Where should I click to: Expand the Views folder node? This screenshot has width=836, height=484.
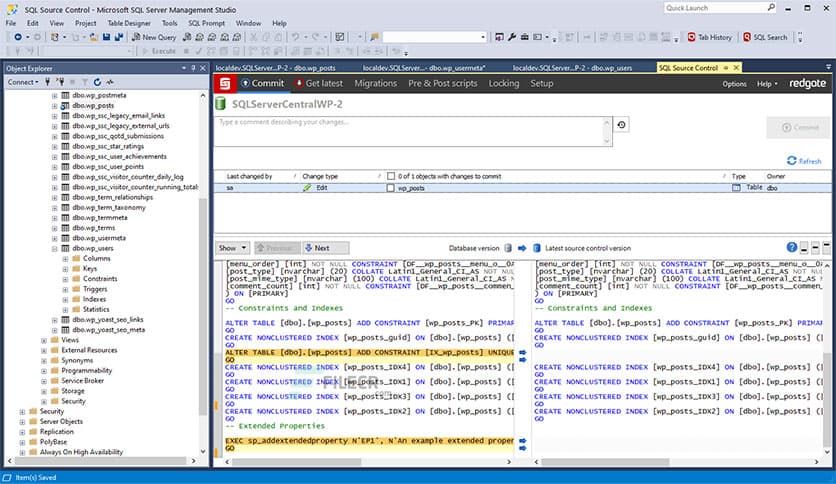coord(44,340)
